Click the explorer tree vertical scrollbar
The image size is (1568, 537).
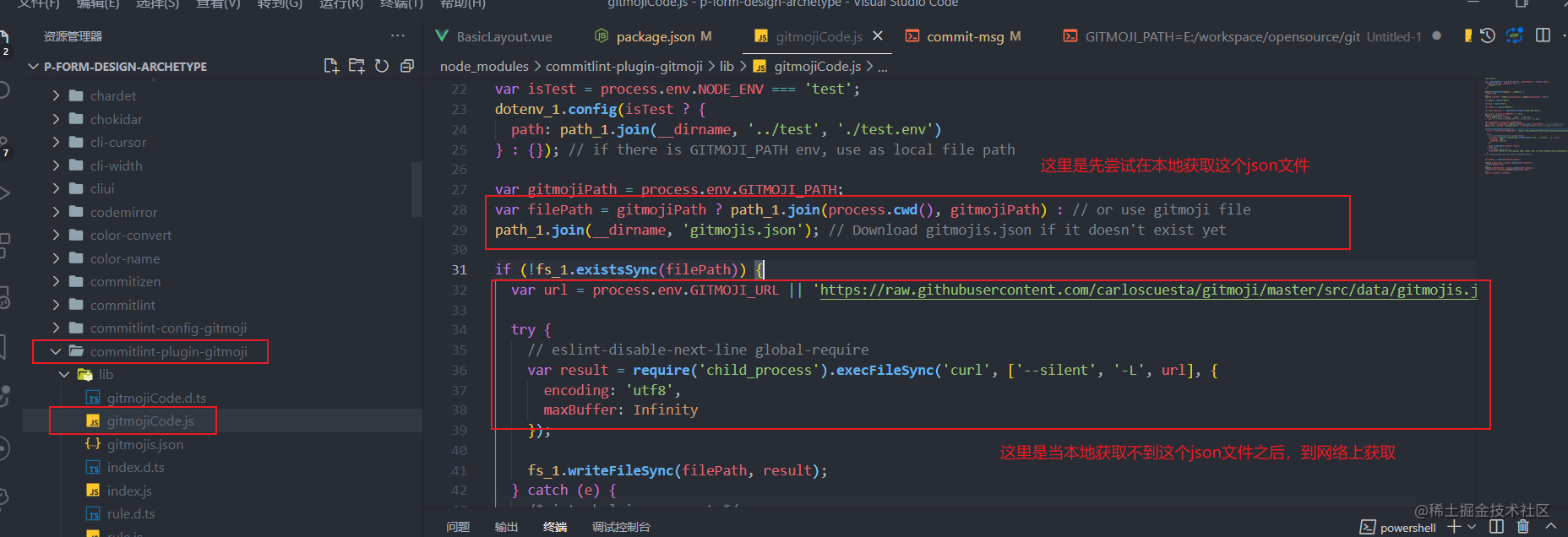click(416, 189)
